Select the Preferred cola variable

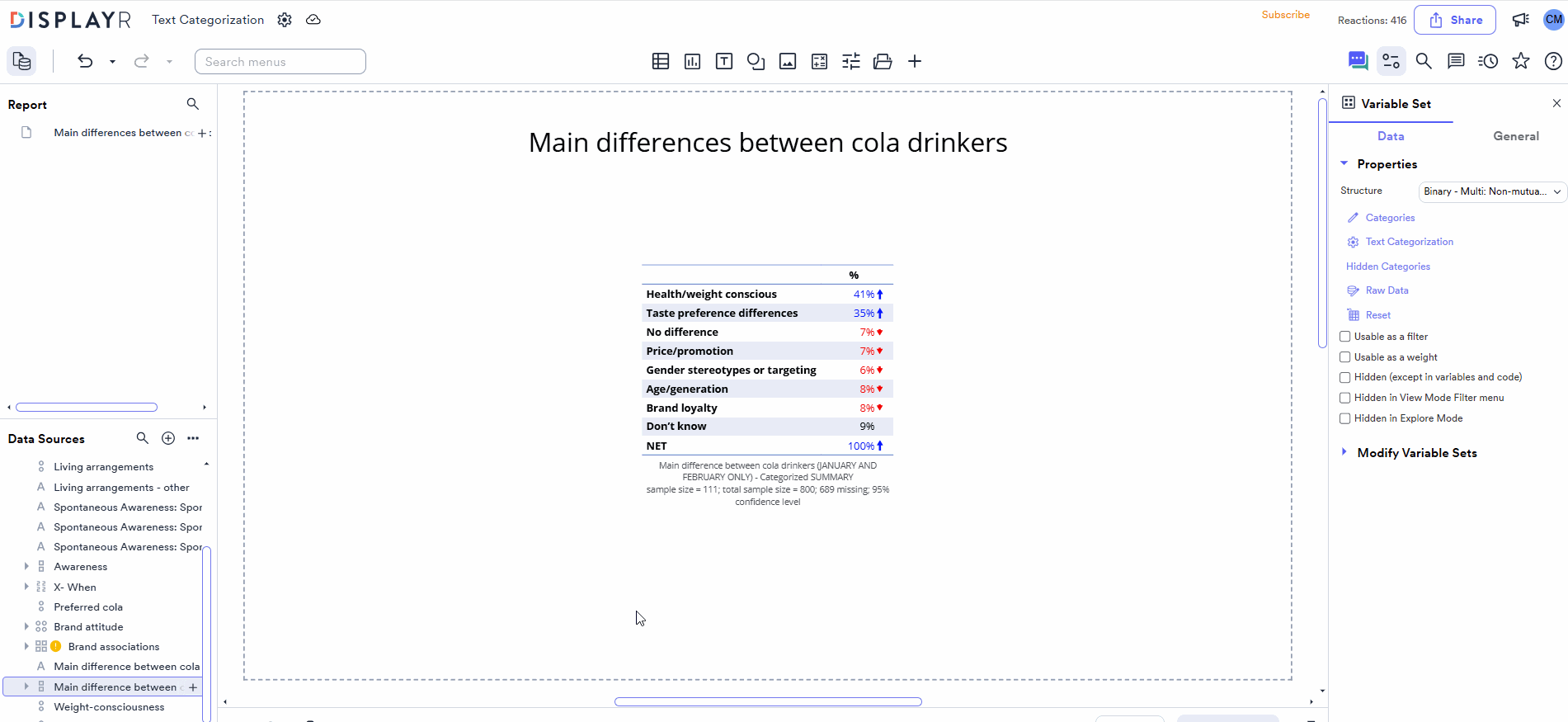pos(88,606)
